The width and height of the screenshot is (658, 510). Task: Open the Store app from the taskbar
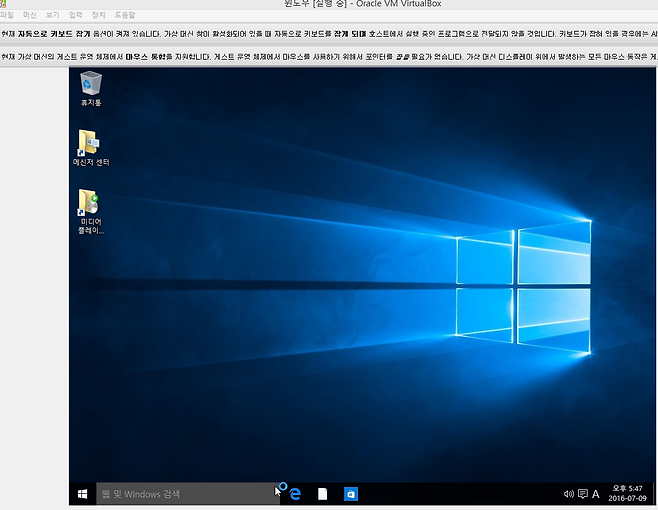[350, 494]
